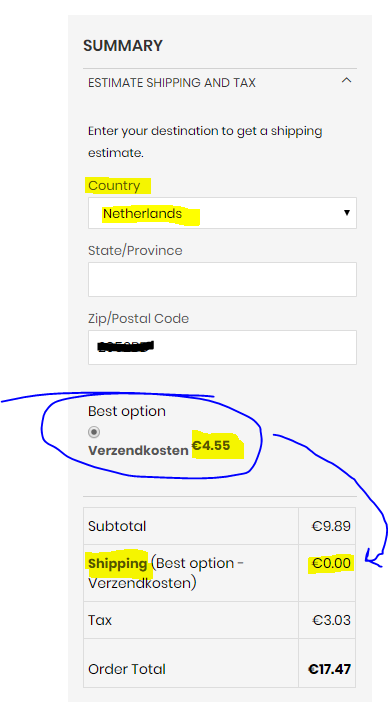Click the Verzendkosten €4.55 label

click(159, 449)
